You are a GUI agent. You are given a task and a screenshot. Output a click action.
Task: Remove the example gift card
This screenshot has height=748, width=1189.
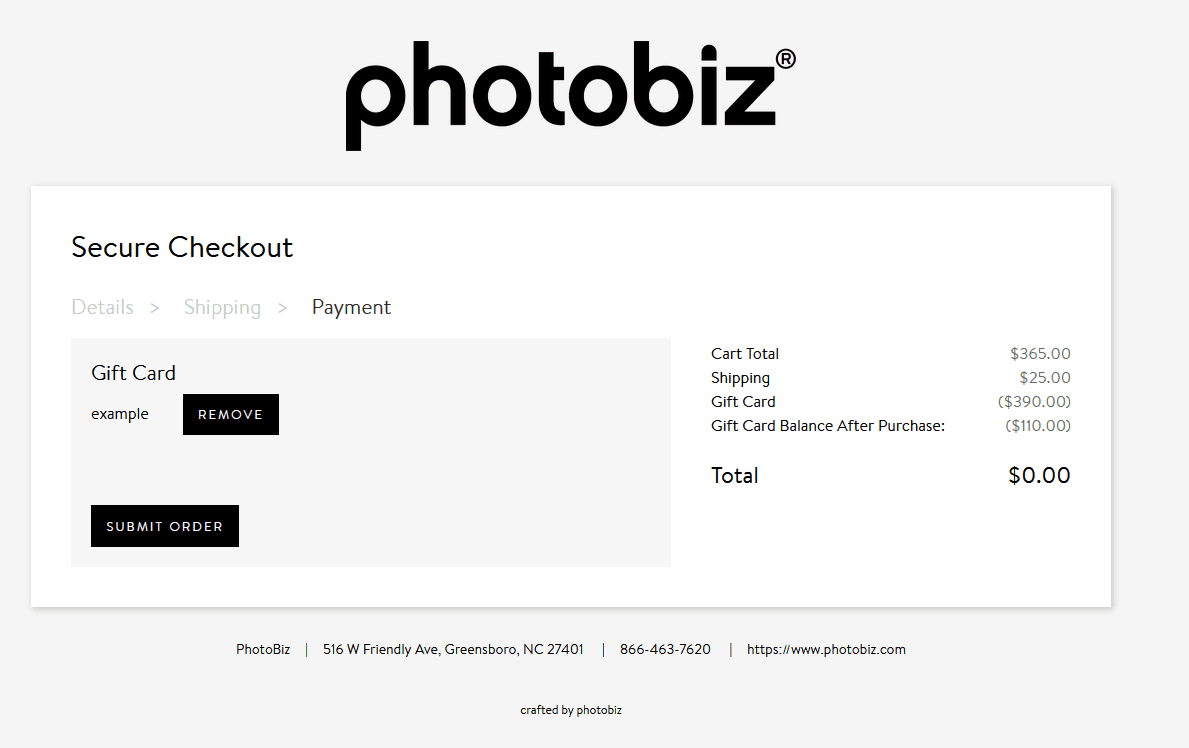pyautogui.click(x=230, y=414)
